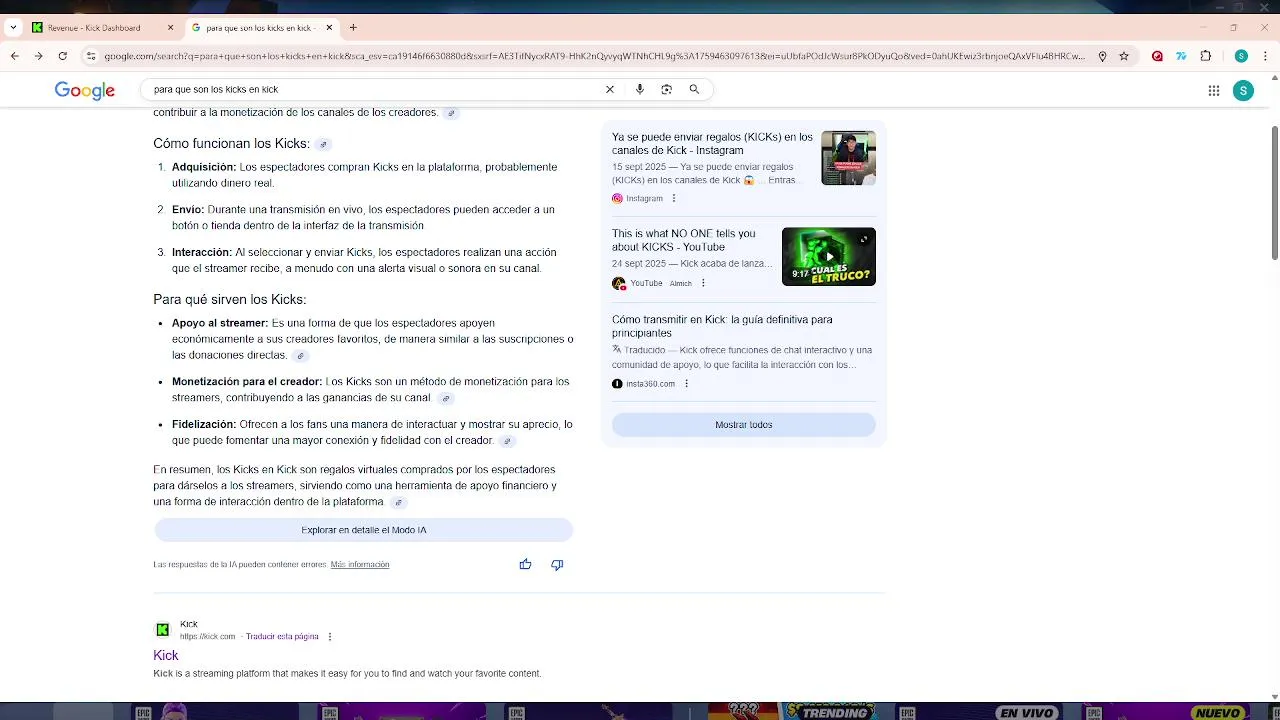Clear the search query with X
1280x720 pixels.
click(610, 89)
